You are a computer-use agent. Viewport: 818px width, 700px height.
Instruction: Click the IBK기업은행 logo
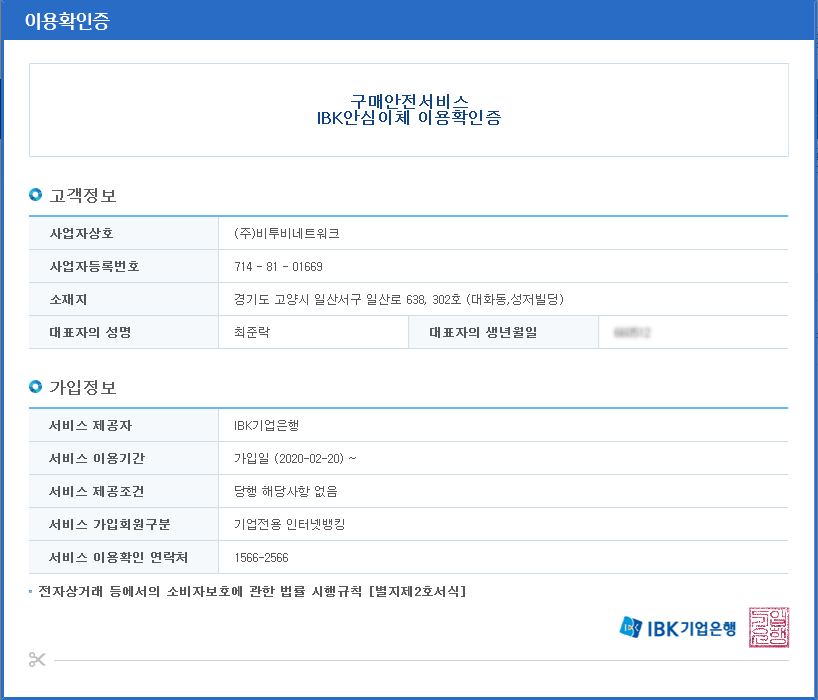[x=677, y=628]
